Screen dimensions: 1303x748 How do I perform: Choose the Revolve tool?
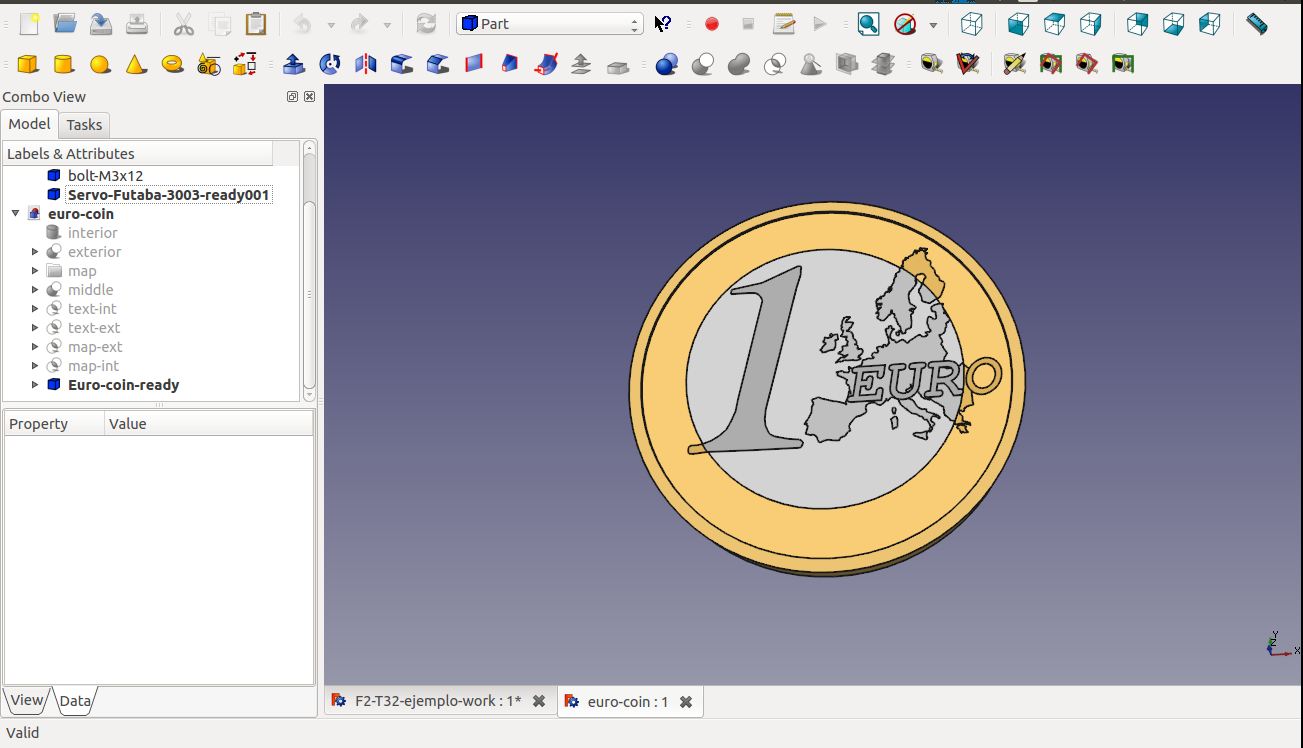pos(329,65)
